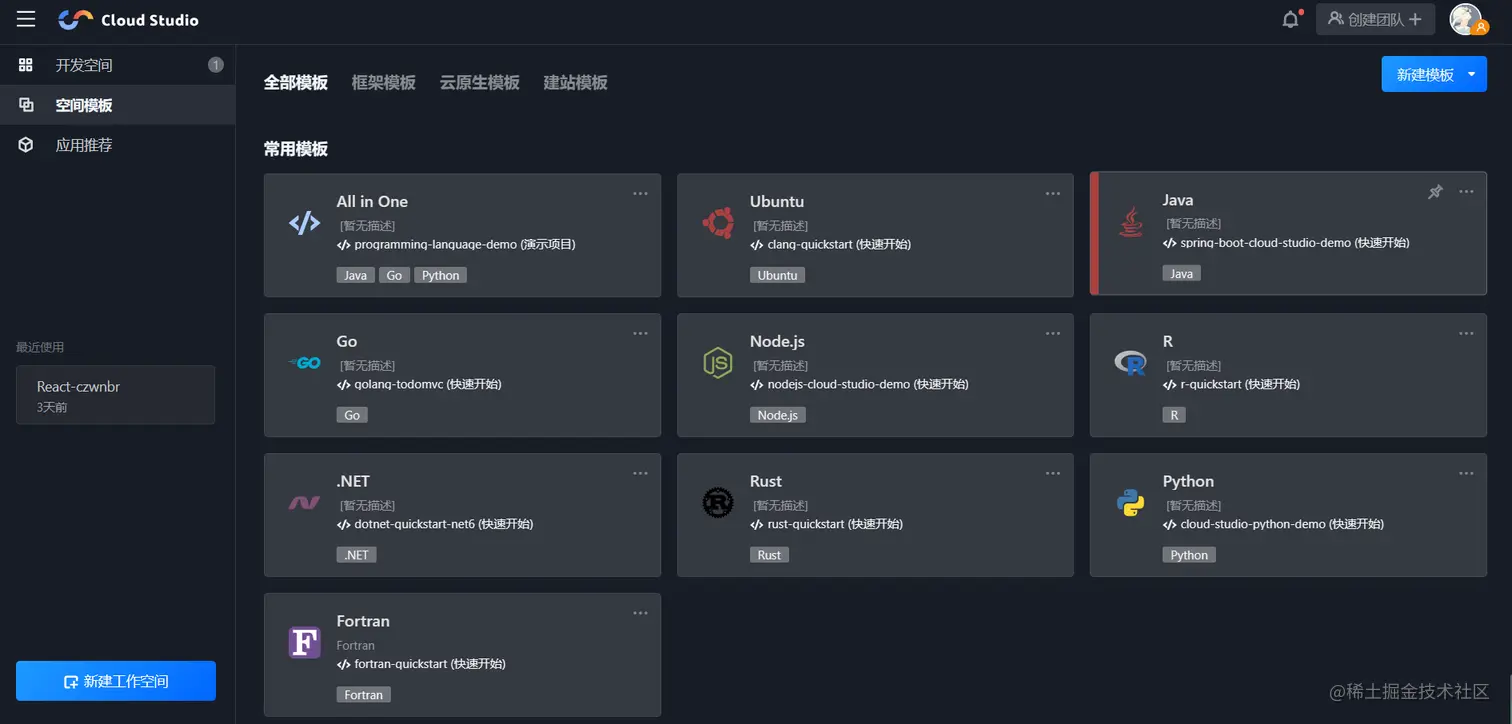
Task: Click the Ubuntu logo icon
Action: (x=717, y=223)
